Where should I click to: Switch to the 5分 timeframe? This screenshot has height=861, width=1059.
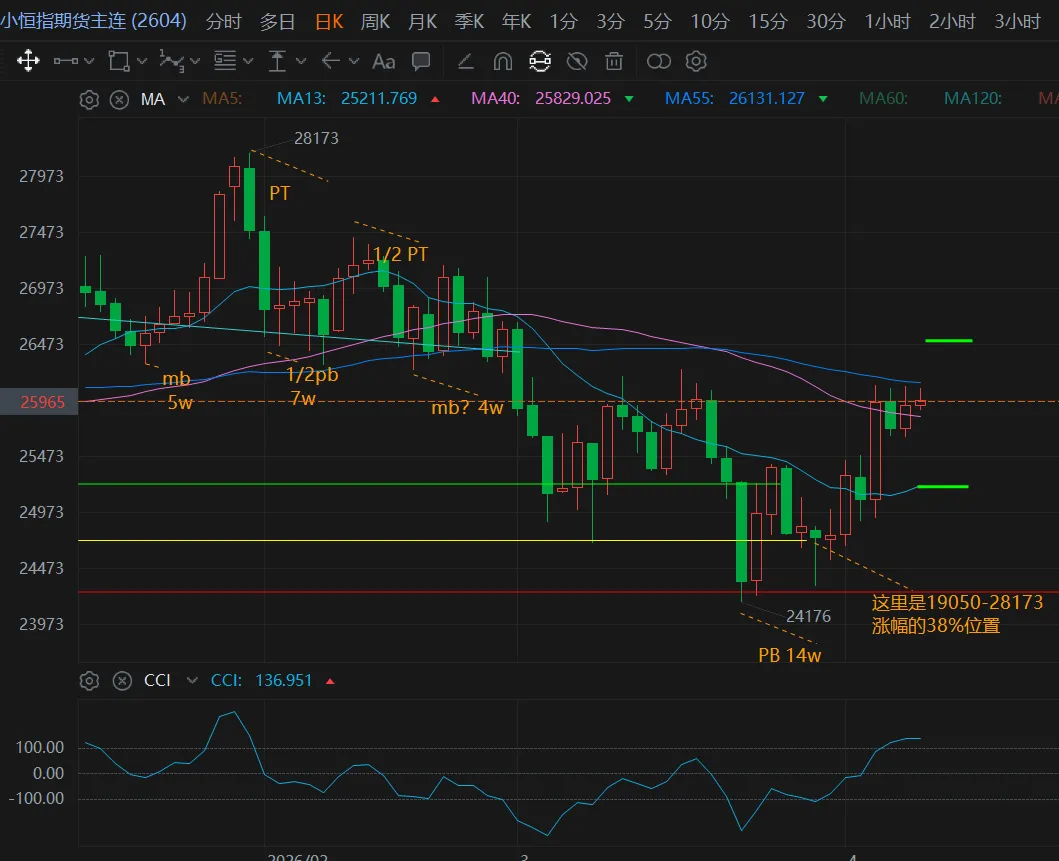pos(657,22)
